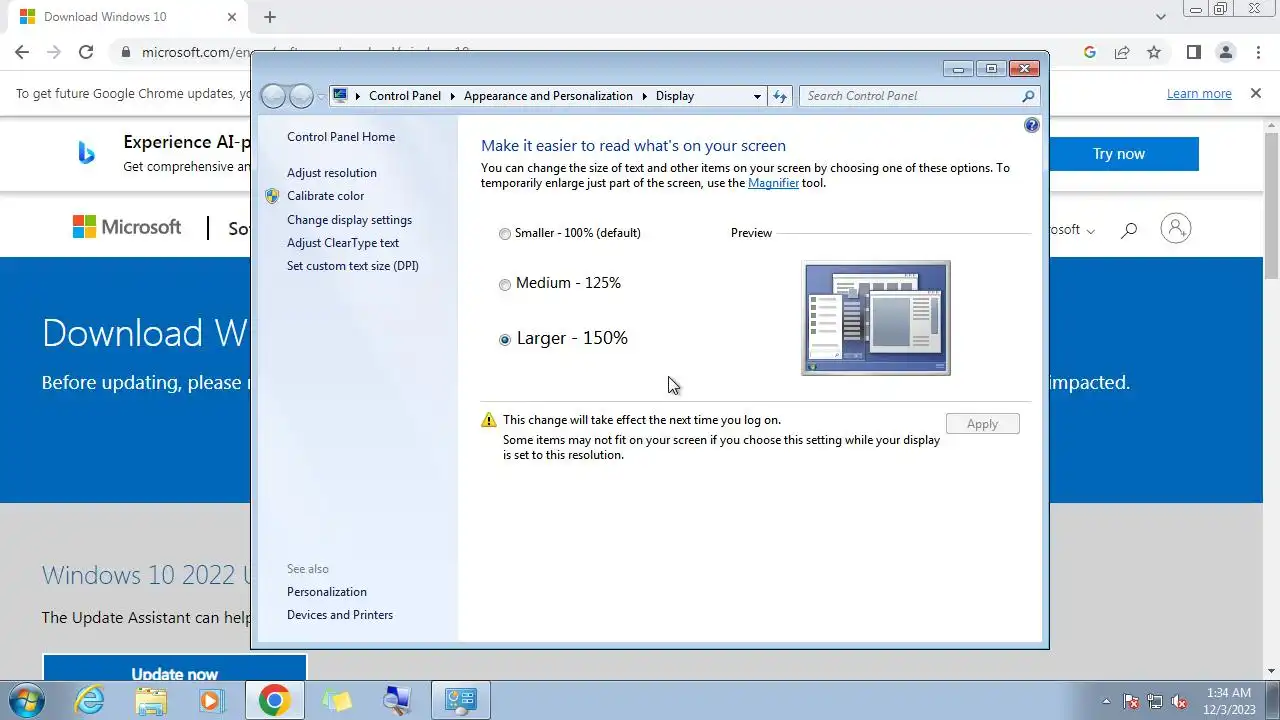Click the webpage search magnifier icon

click(1129, 230)
